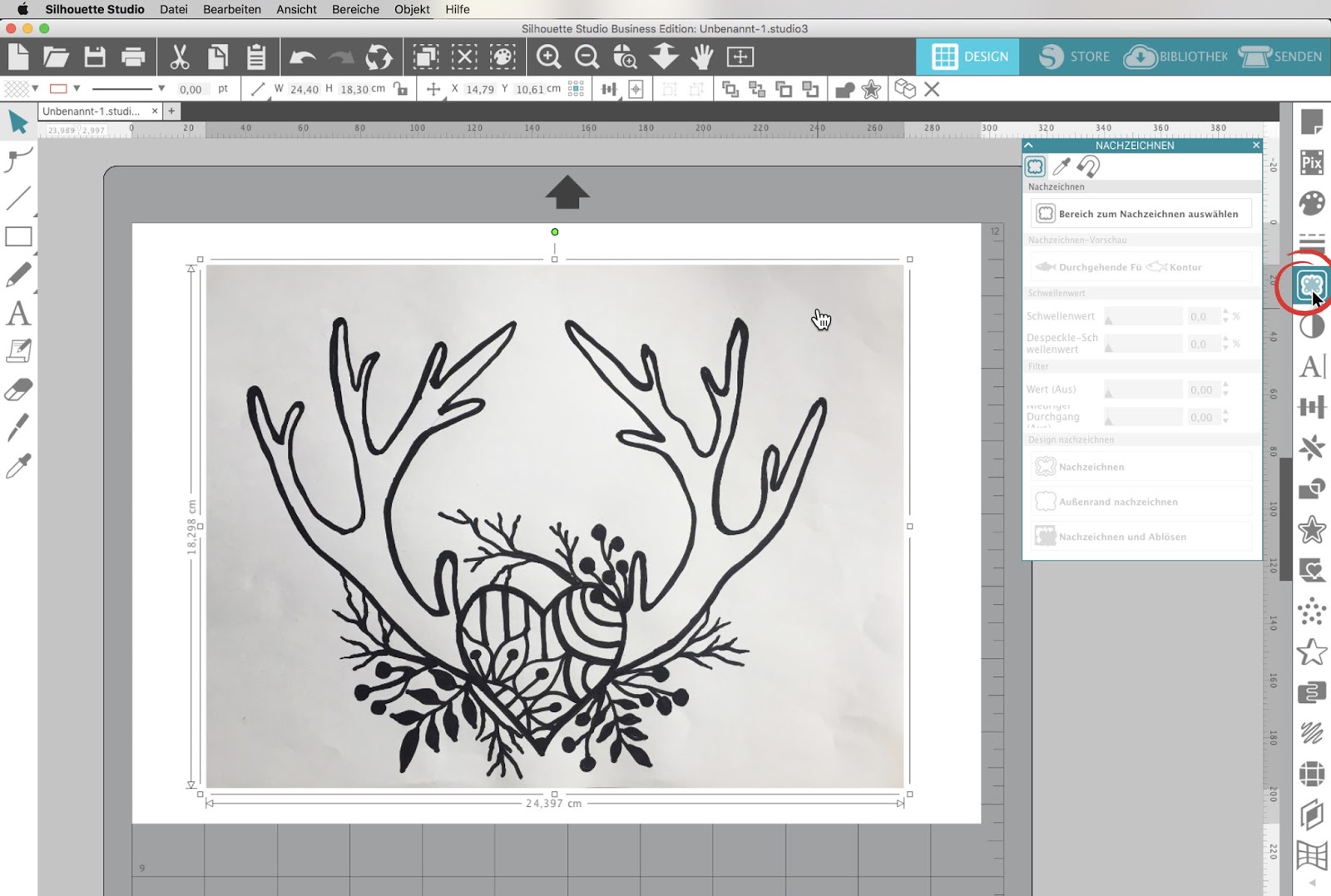Add a new document tab
The height and width of the screenshot is (896, 1331).
(x=171, y=111)
